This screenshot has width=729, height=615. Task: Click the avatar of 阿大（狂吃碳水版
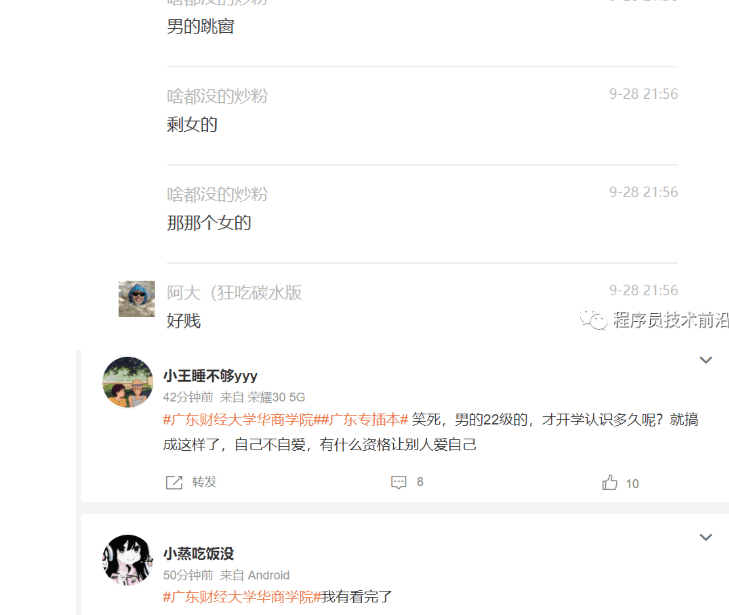click(137, 299)
